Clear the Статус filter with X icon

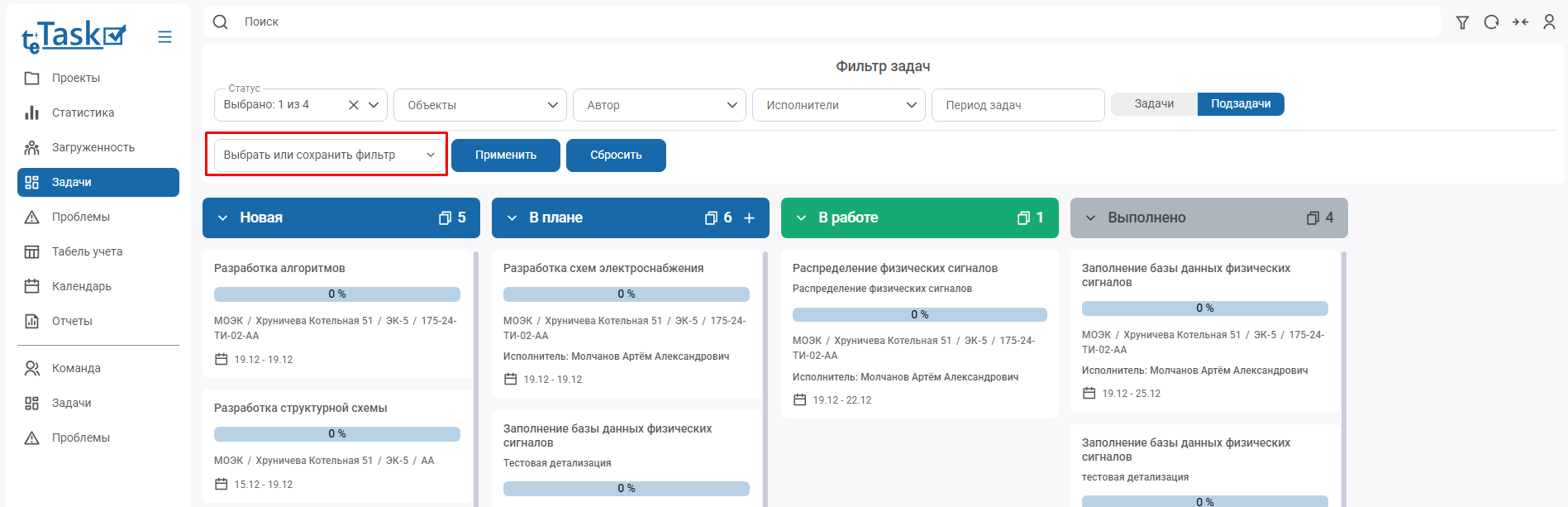[x=354, y=105]
